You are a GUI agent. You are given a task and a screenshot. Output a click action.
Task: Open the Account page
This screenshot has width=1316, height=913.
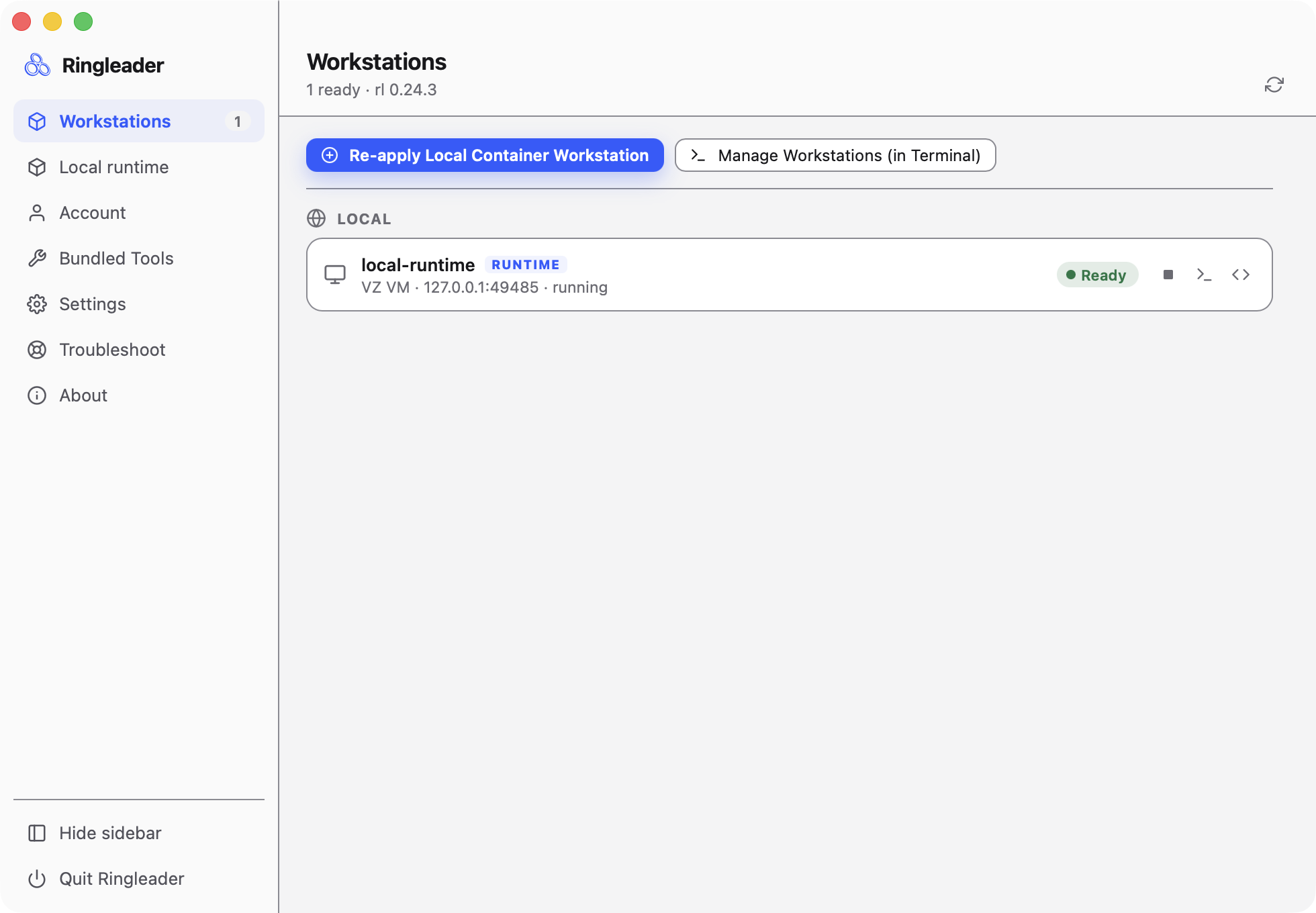click(139, 212)
